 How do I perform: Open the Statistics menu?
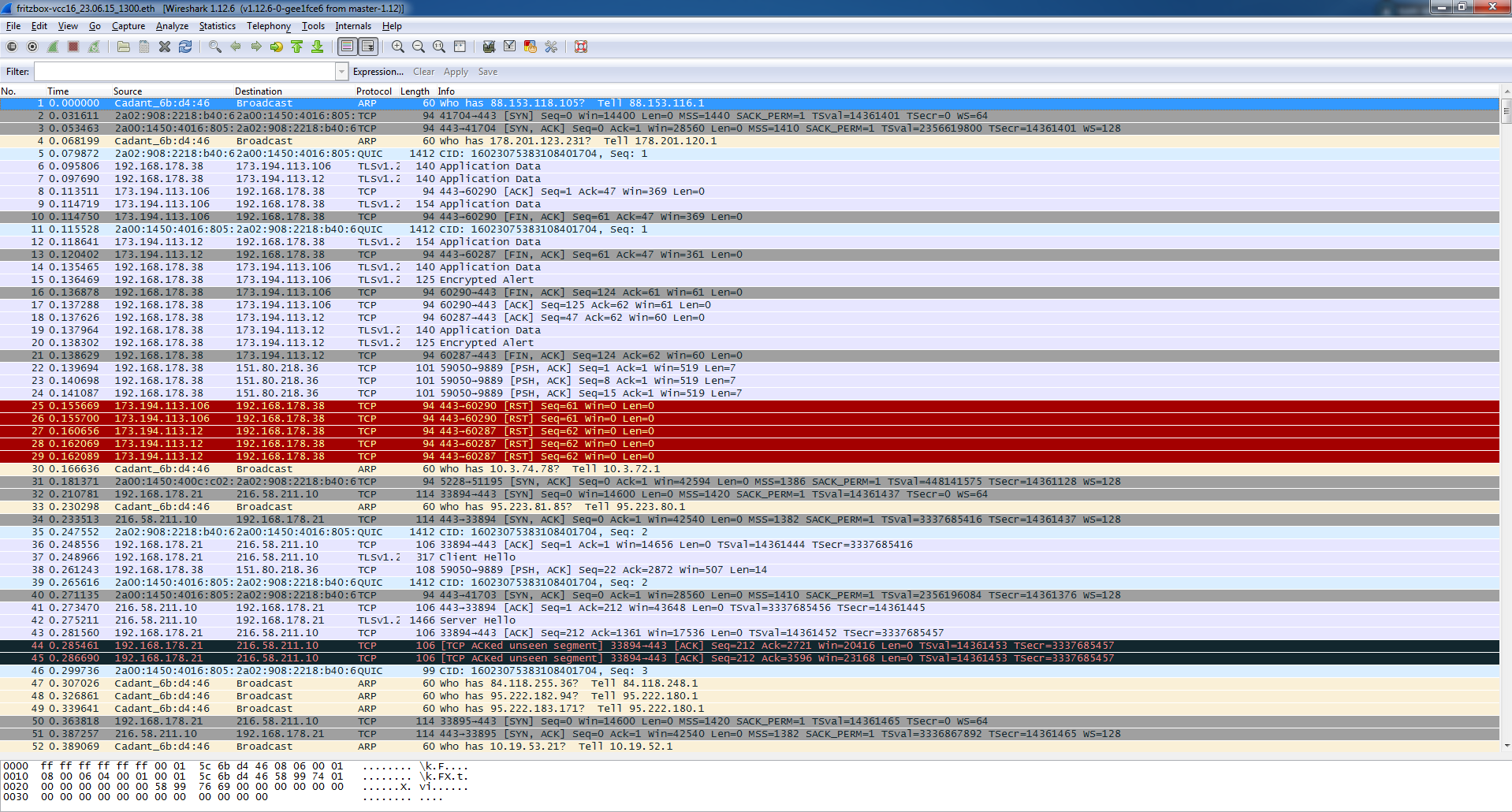(x=217, y=26)
